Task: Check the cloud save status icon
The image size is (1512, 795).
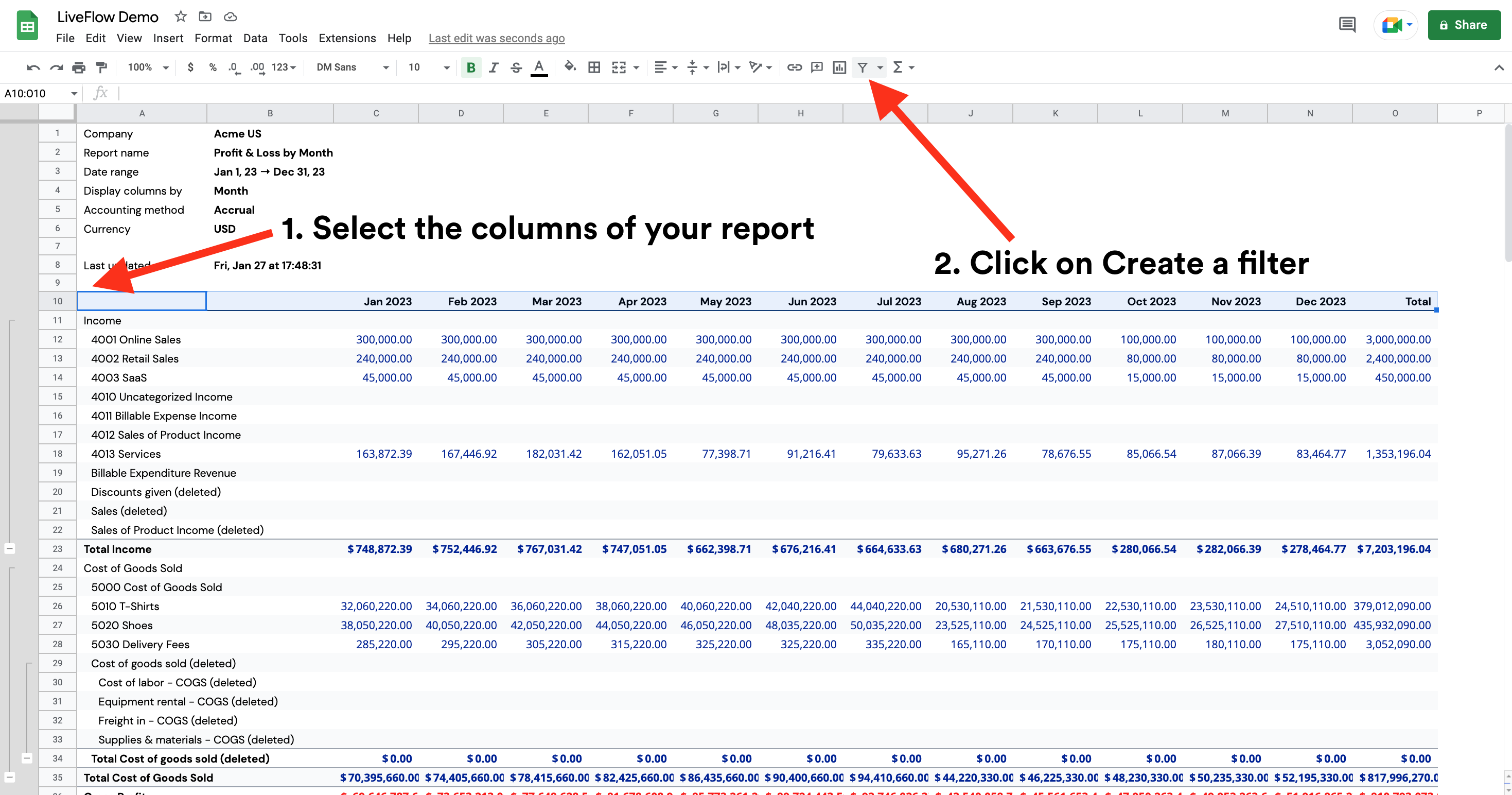Action: pyautogui.click(x=230, y=16)
